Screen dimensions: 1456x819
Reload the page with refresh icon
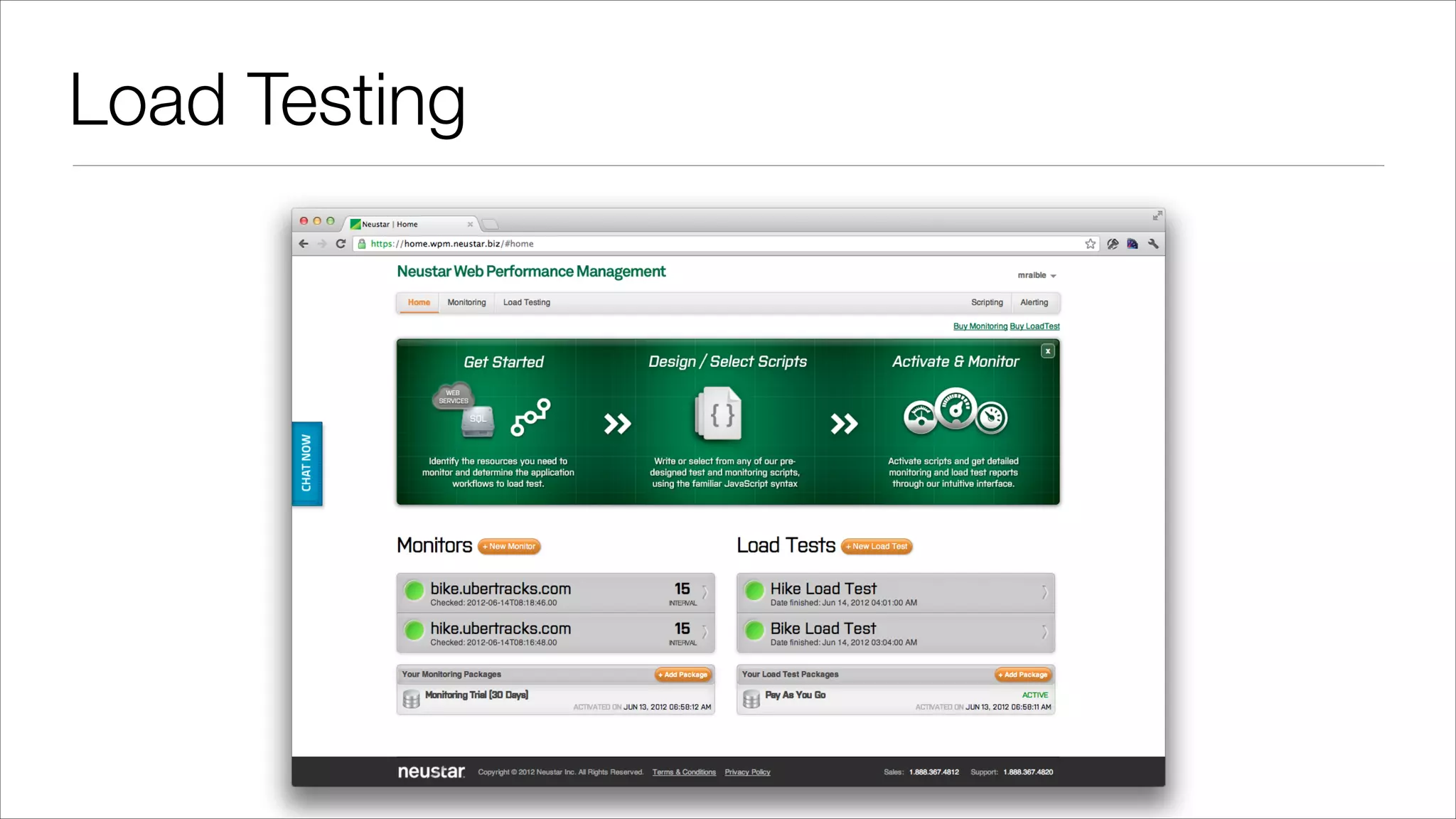[x=341, y=244]
